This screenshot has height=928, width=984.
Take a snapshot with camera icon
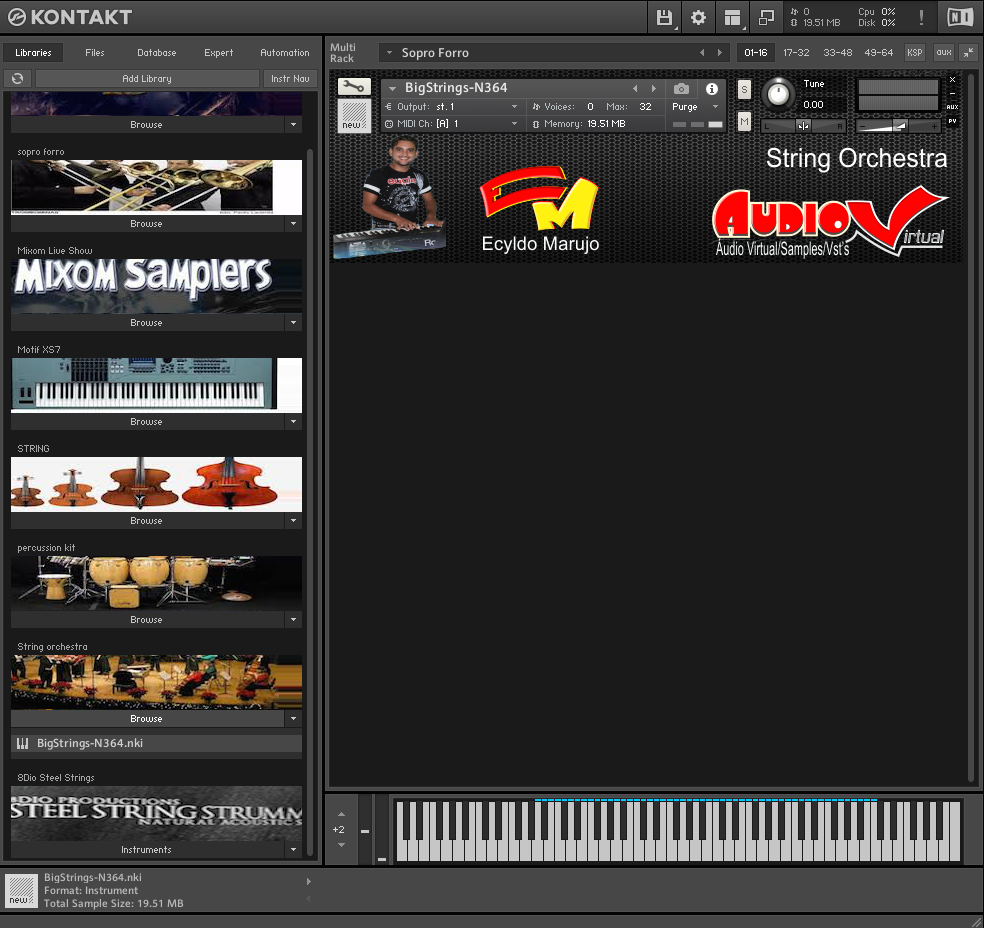coord(681,88)
